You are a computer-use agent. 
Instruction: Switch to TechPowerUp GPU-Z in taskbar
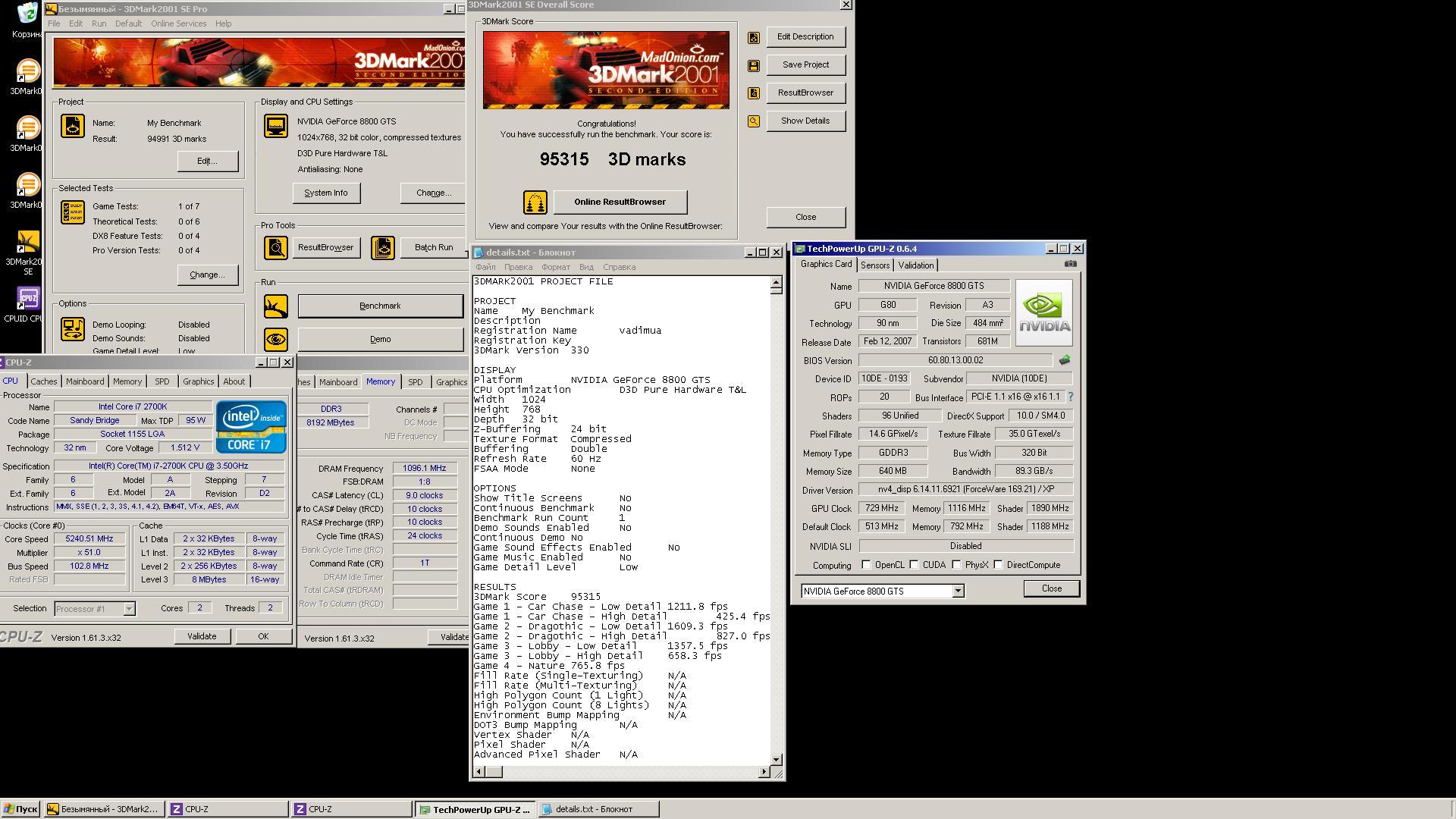pos(475,809)
